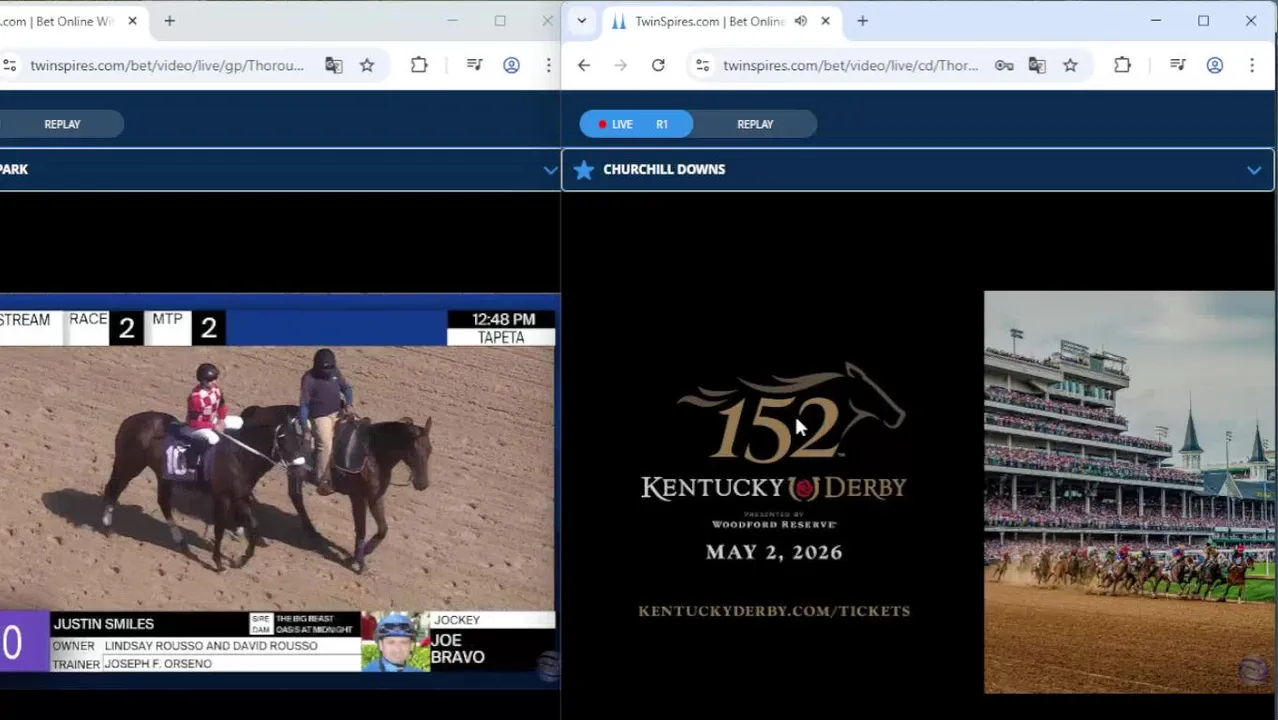Select the TwinSpires.com tab title in right window

point(709,21)
